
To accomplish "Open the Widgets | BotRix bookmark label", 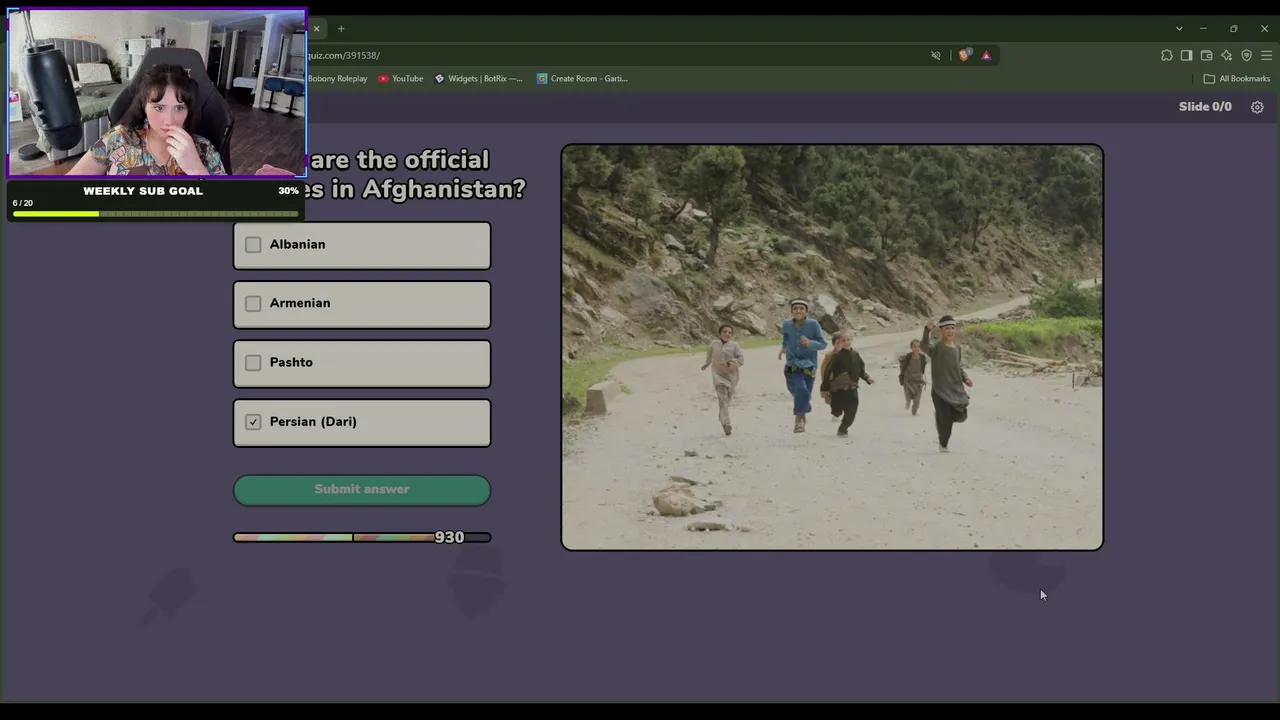I will pos(485,79).
